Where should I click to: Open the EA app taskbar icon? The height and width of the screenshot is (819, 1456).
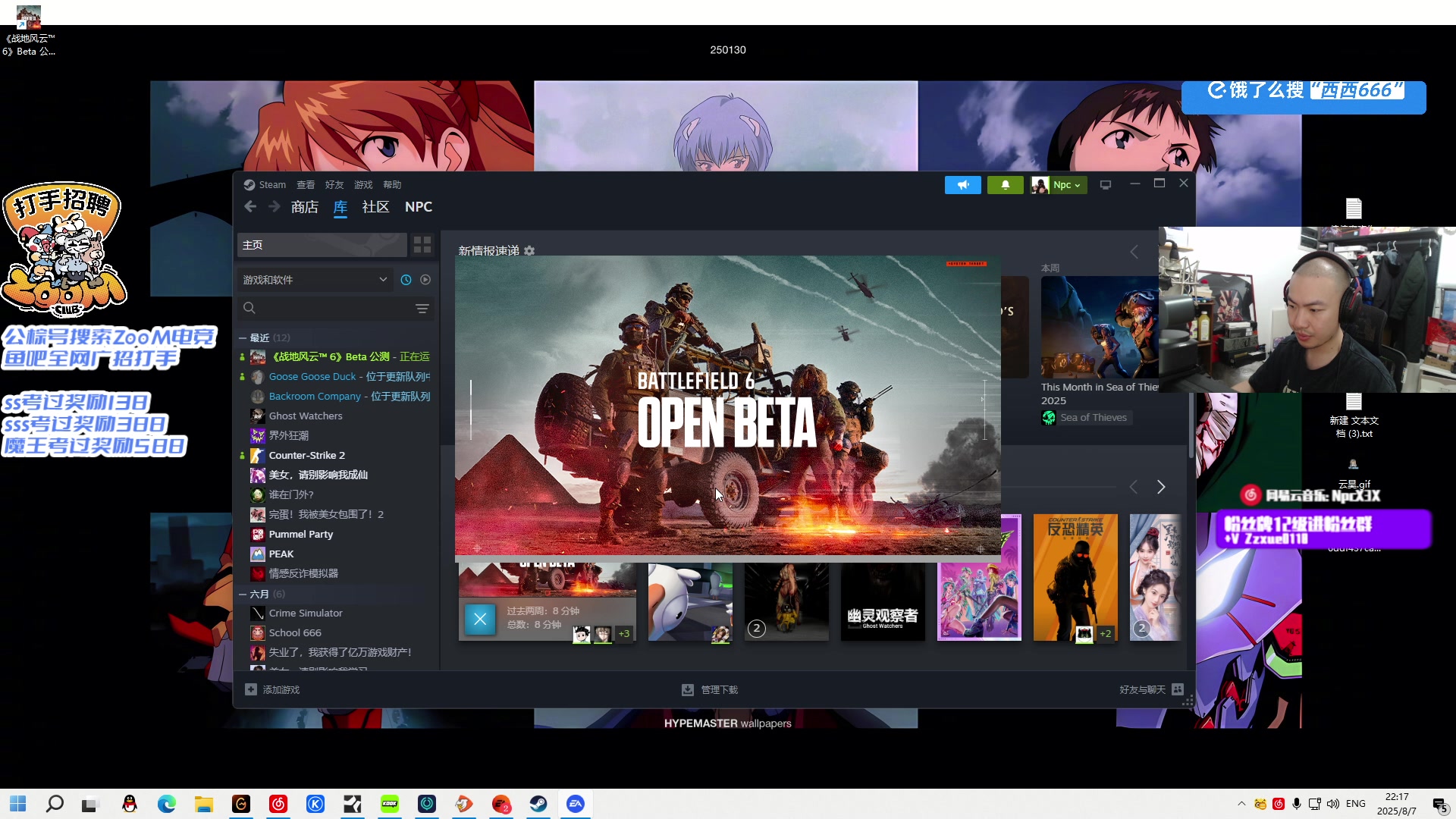[x=576, y=804]
